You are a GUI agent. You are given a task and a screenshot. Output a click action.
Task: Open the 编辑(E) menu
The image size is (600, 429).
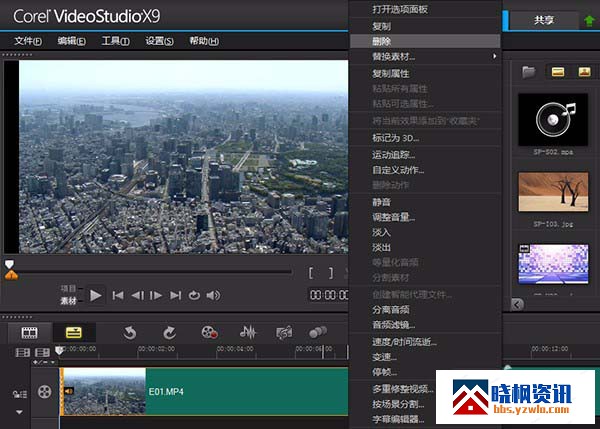(72, 41)
